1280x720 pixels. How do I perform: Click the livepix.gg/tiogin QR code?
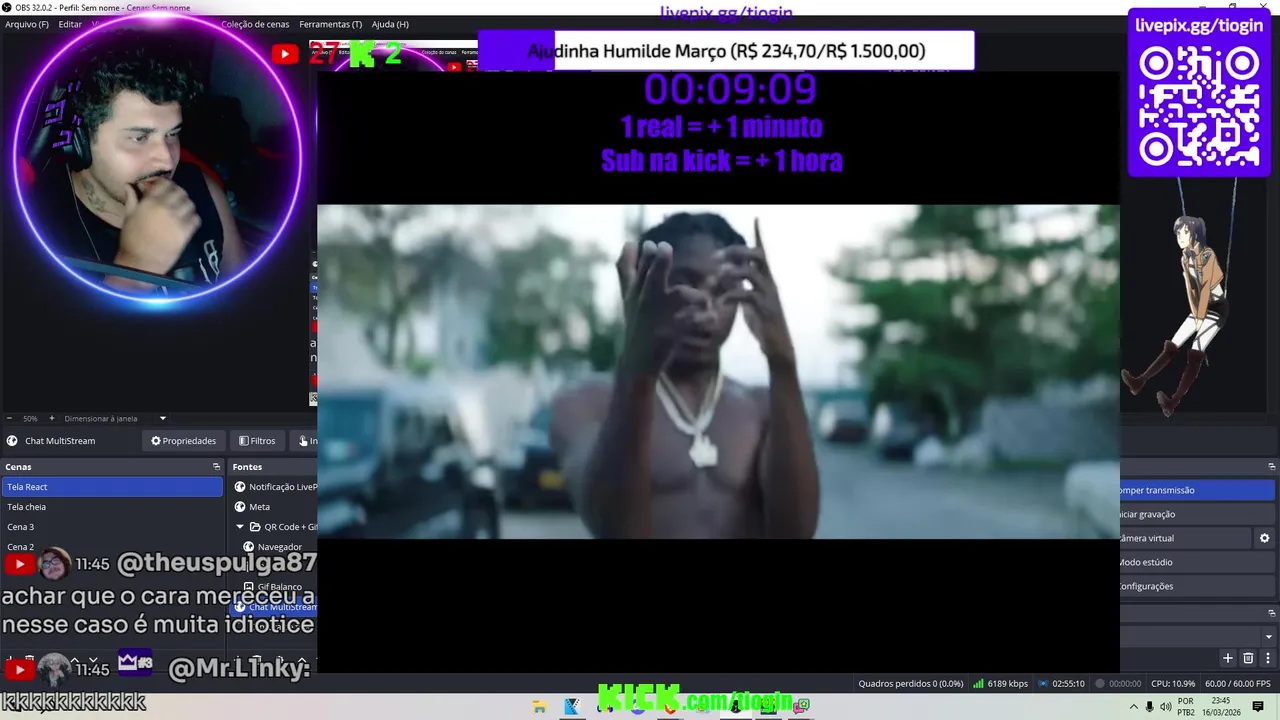(1199, 107)
